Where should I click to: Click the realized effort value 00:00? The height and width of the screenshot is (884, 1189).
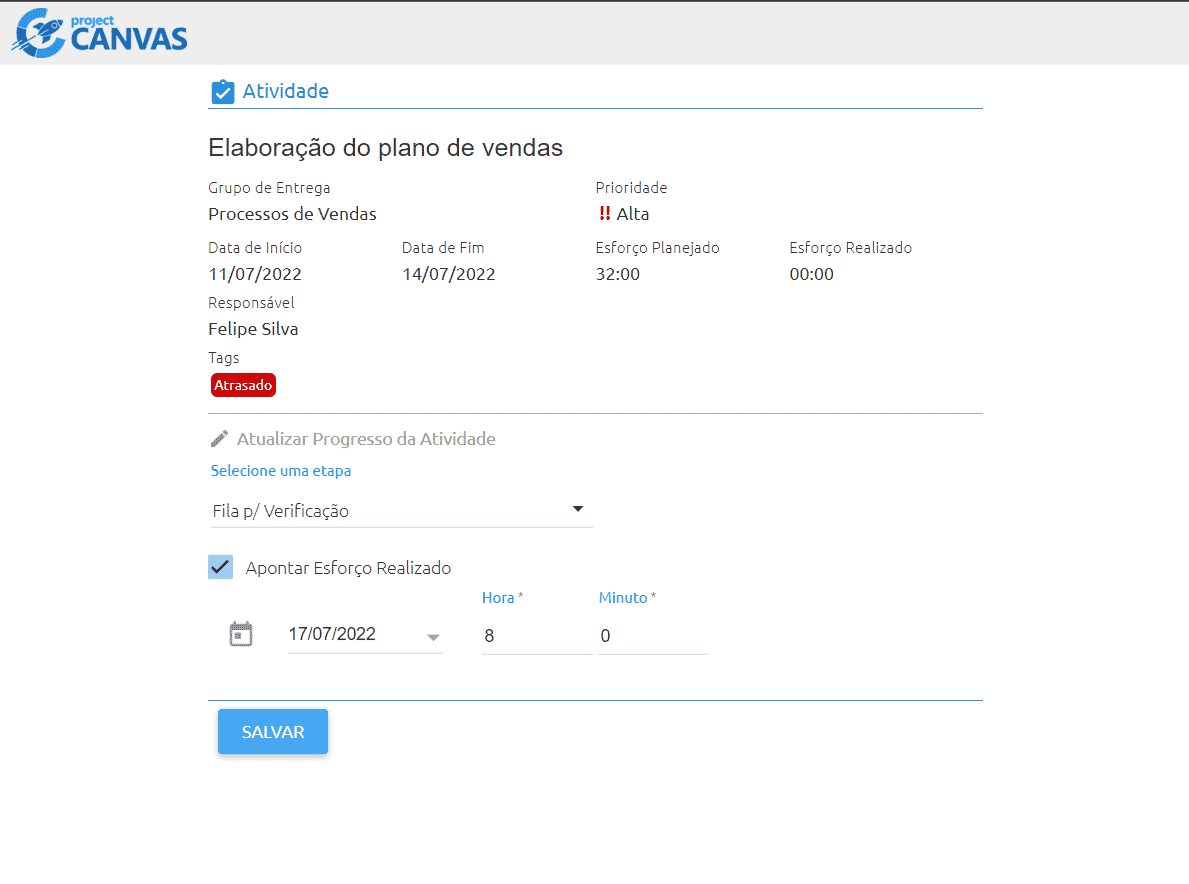tap(811, 274)
